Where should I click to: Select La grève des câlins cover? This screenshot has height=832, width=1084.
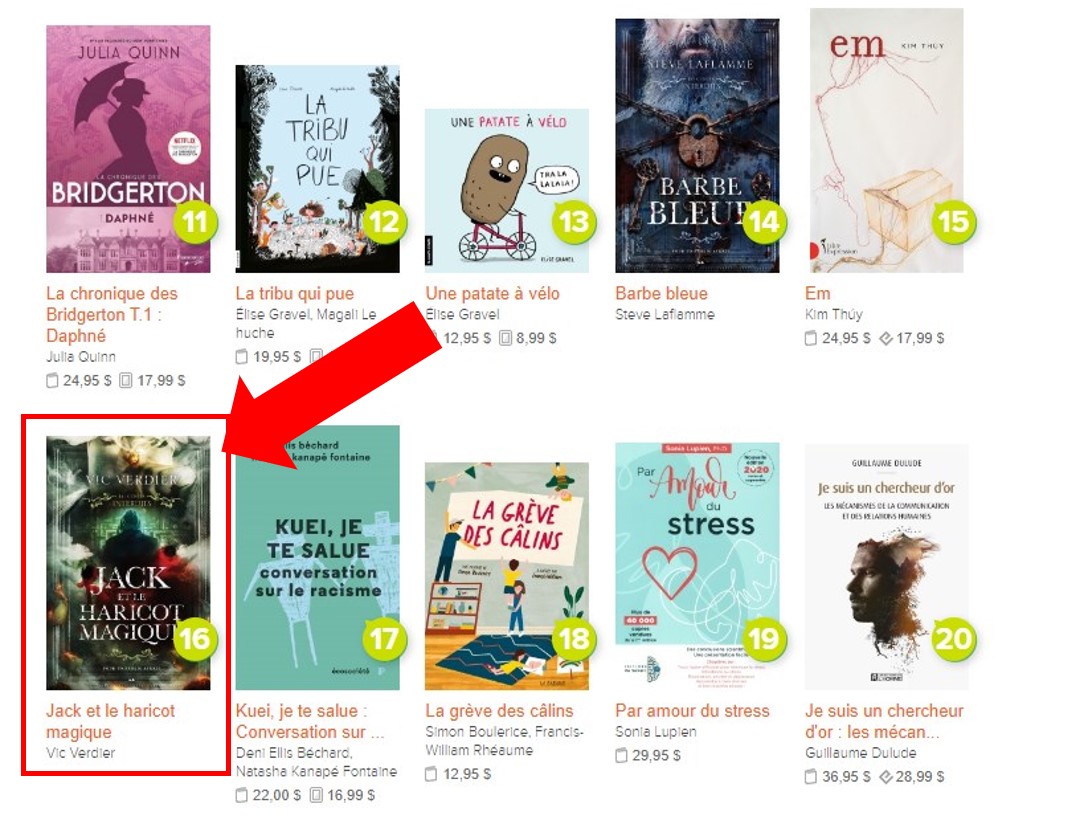pyautogui.click(x=507, y=576)
